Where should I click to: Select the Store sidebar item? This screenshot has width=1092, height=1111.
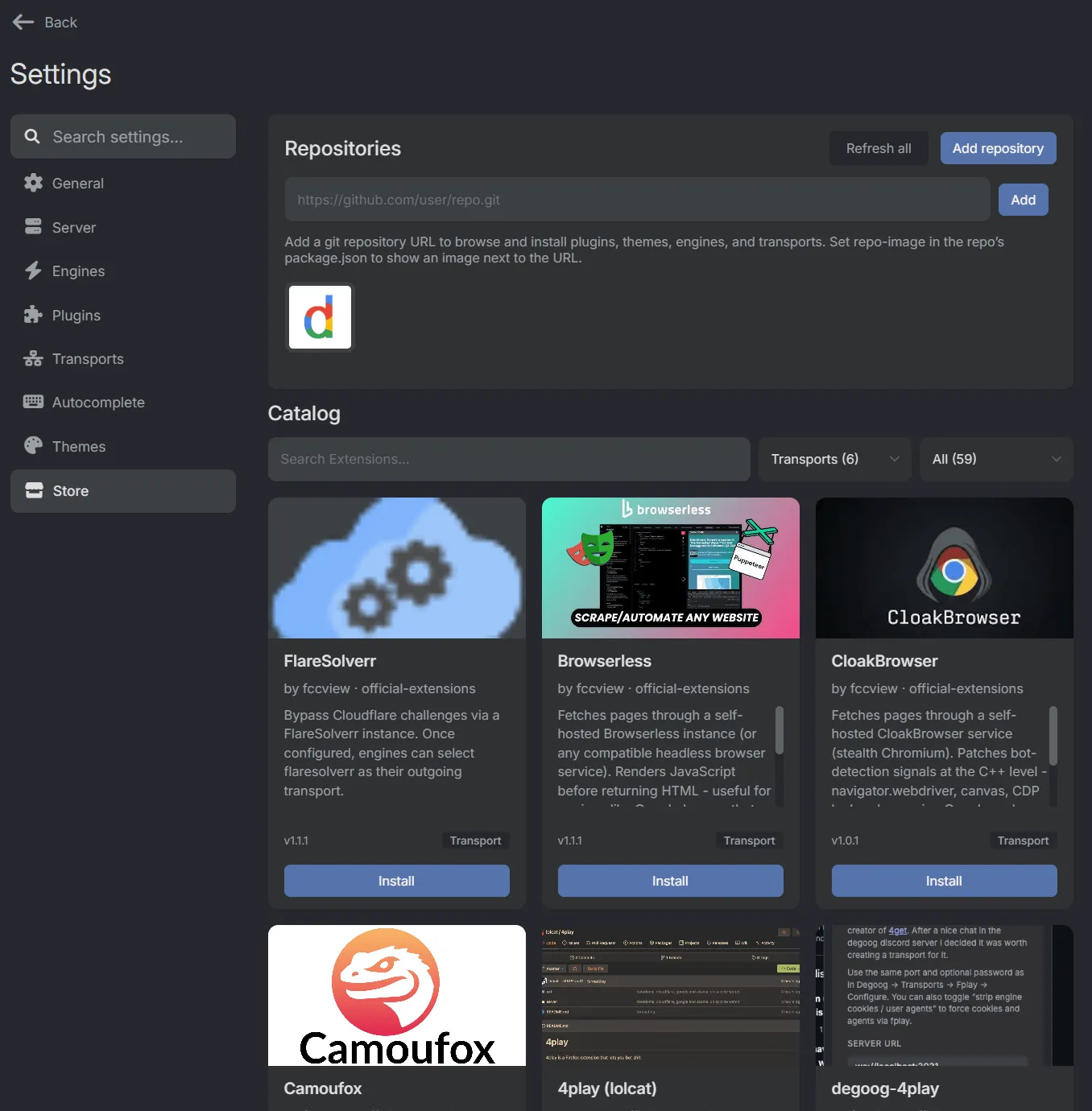pyautogui.click(x=123, y=491)
